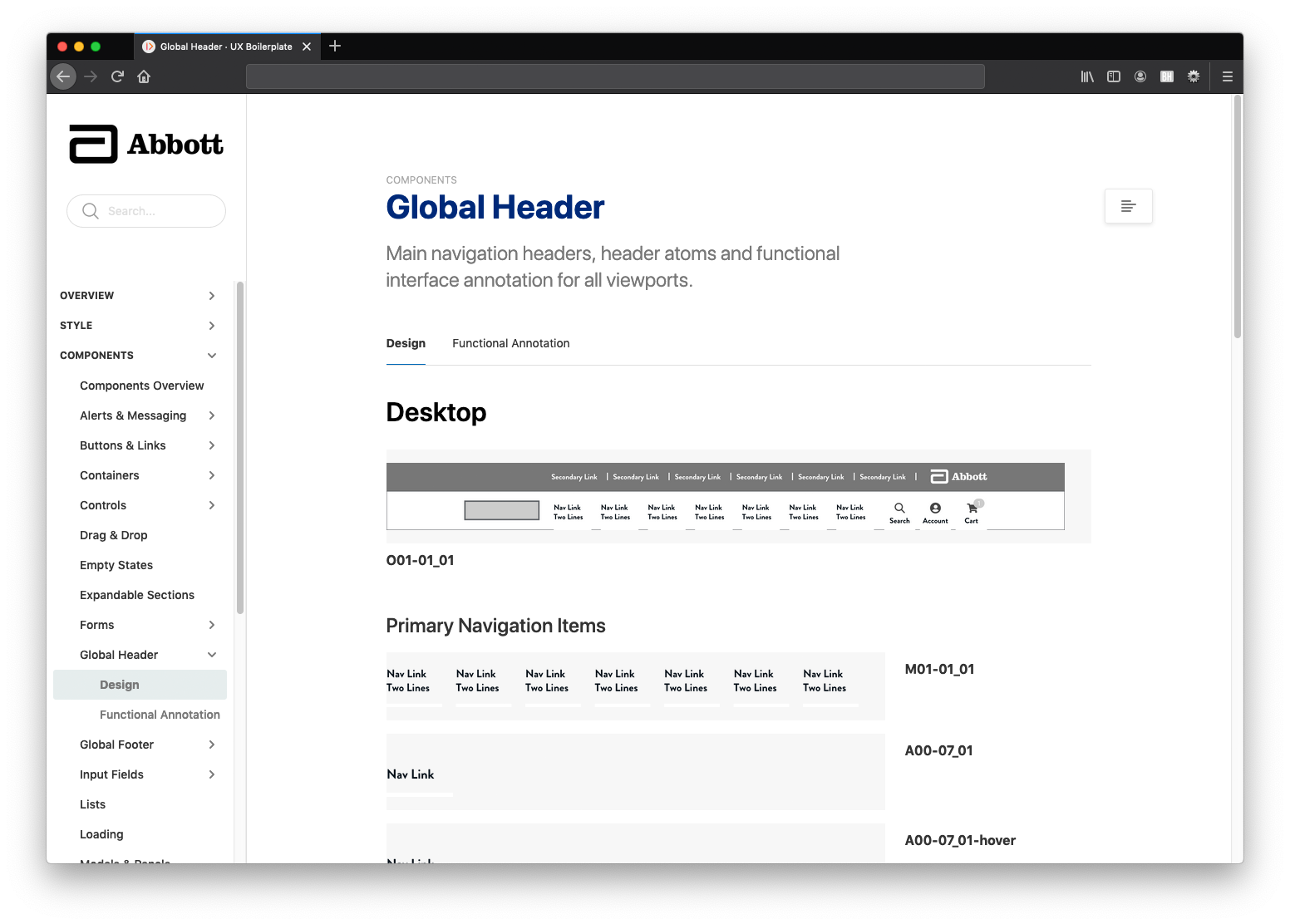
Task: Click the table-of-contents button near Global Header
Action: coord(1128,205)
